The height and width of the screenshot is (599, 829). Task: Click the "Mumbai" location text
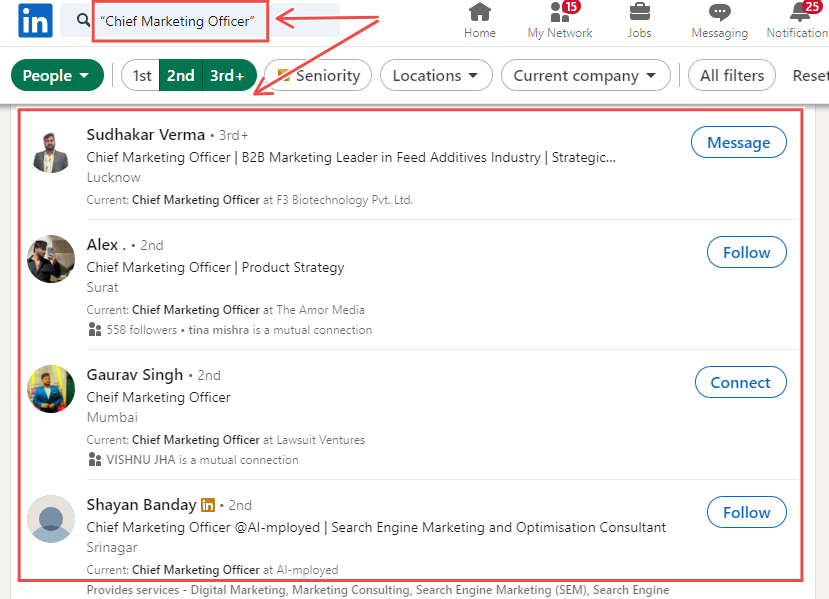point(112,418)
